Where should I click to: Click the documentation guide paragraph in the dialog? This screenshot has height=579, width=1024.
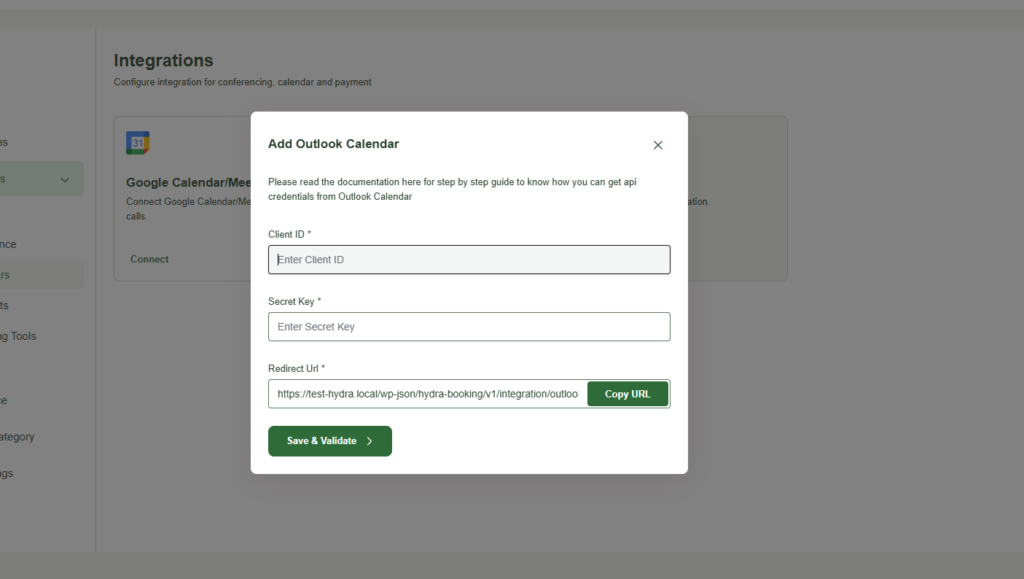point(452,189)
